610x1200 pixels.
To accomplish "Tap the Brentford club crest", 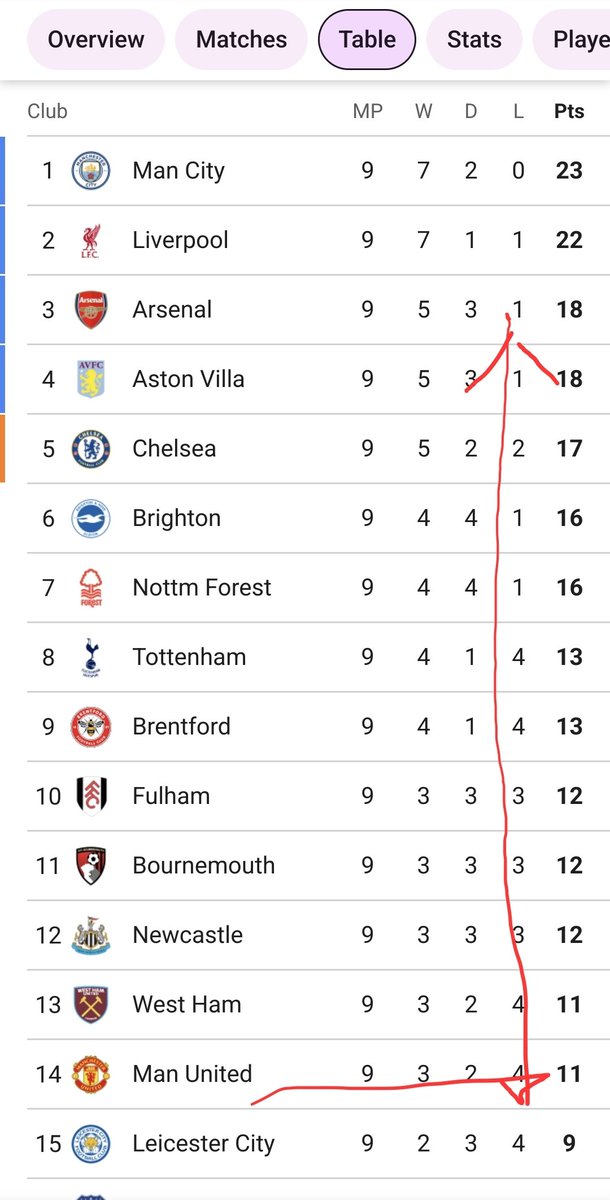I will pos(91,727).
